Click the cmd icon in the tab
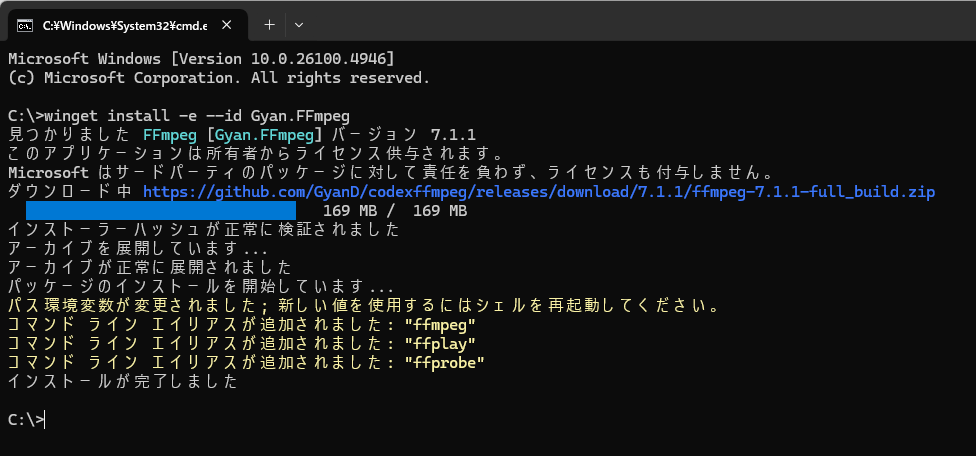This screenshot has width=976, height=456. click(x=24, y=26)
